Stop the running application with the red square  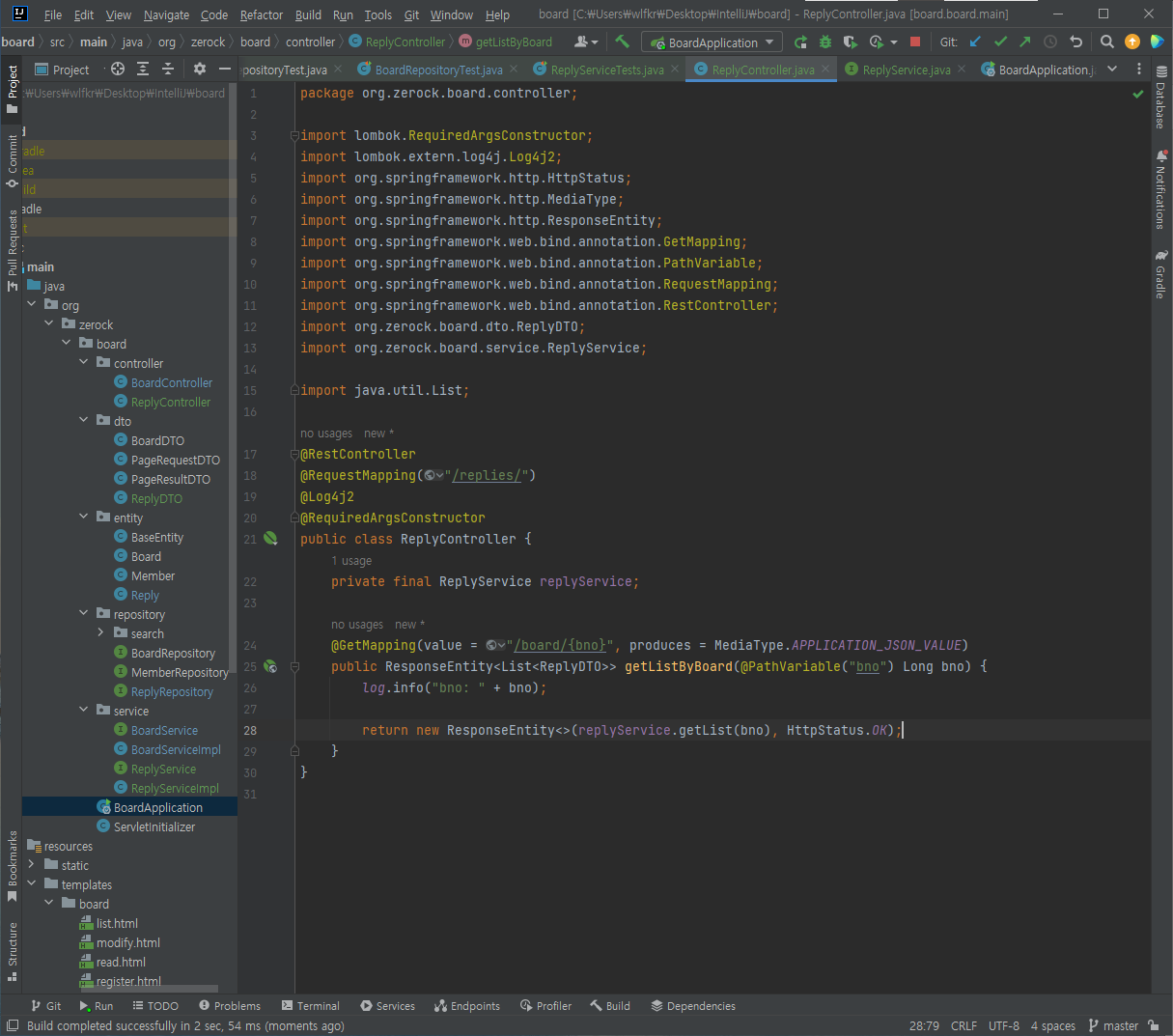pos(915,42)
